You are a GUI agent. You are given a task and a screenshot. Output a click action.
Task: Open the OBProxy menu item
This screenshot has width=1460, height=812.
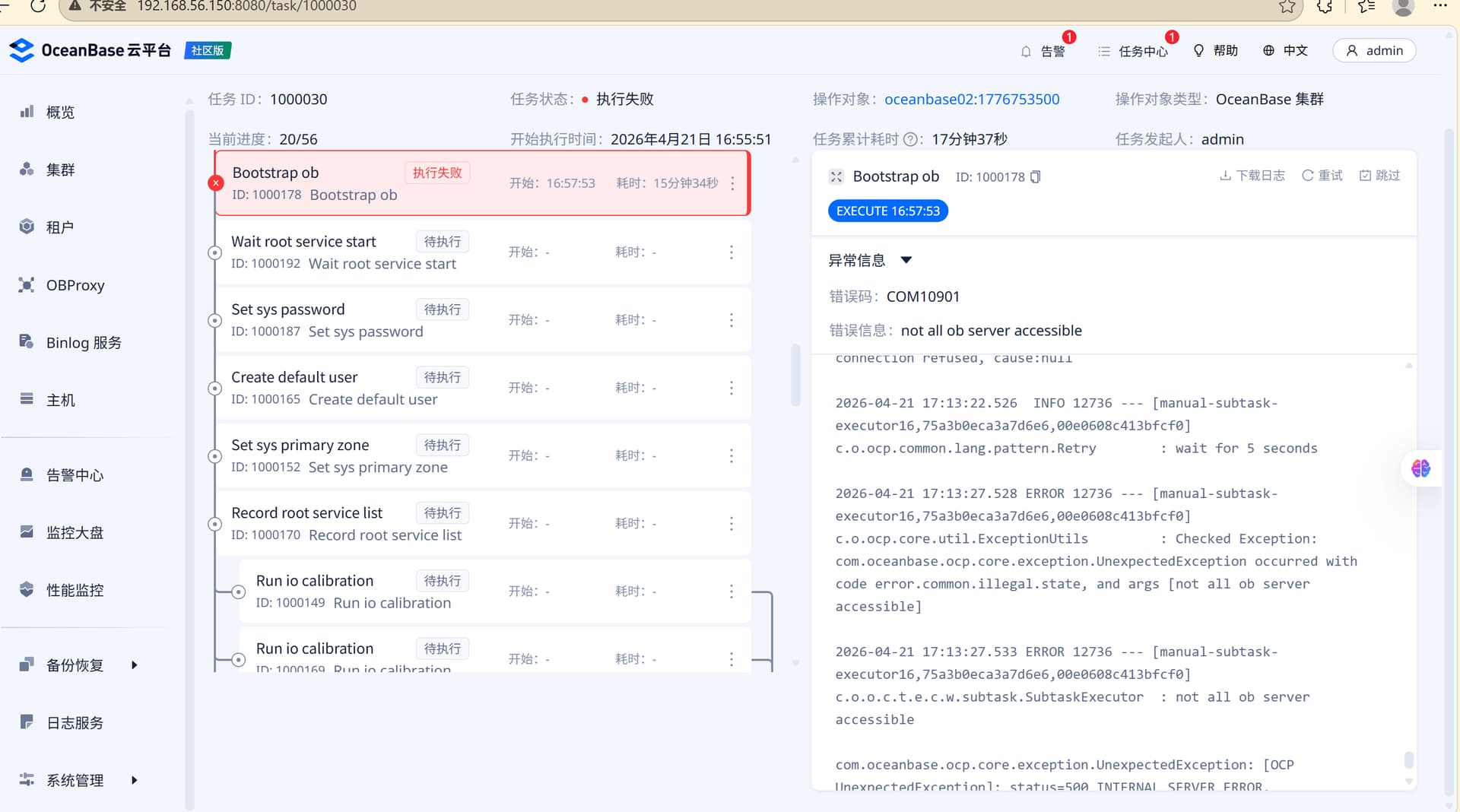[75, 285]
